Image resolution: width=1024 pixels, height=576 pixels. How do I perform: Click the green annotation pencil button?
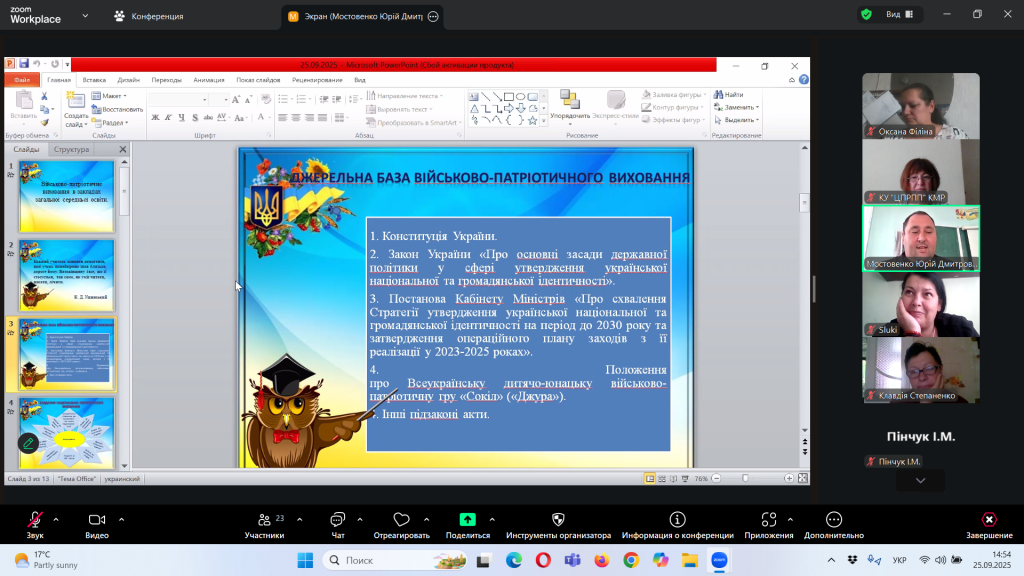point(28,442)
